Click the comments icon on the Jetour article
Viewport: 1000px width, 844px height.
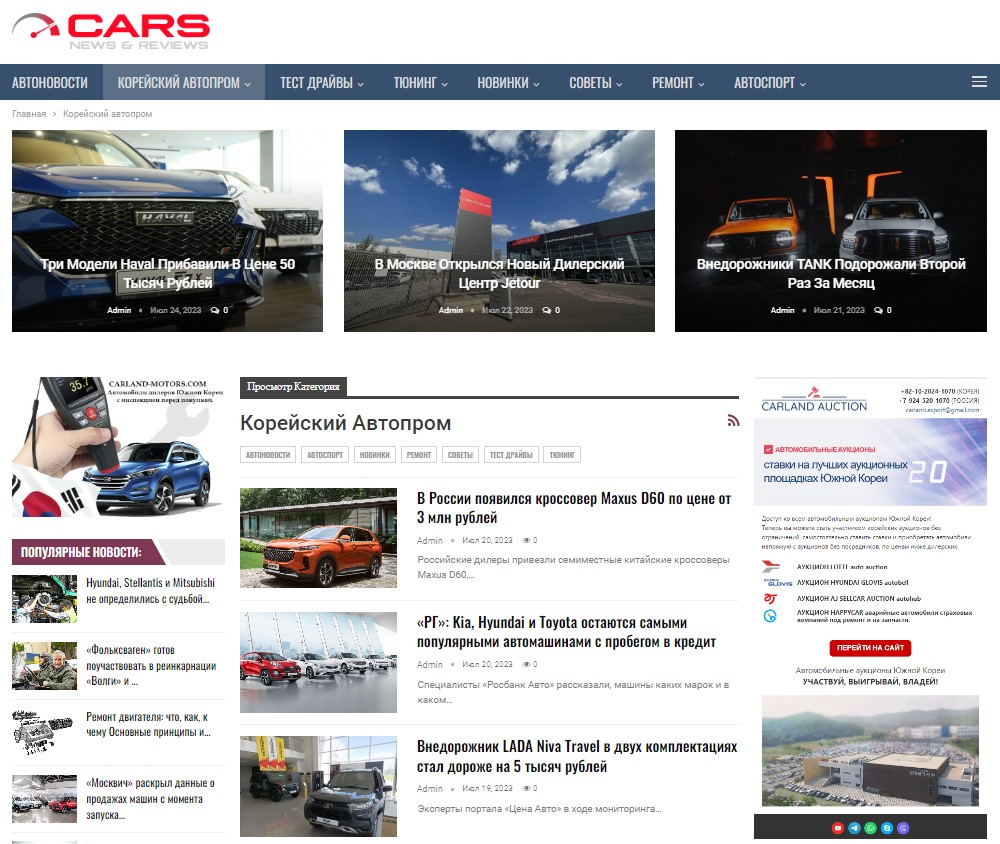pyautogui.click(x=547, y=310)
